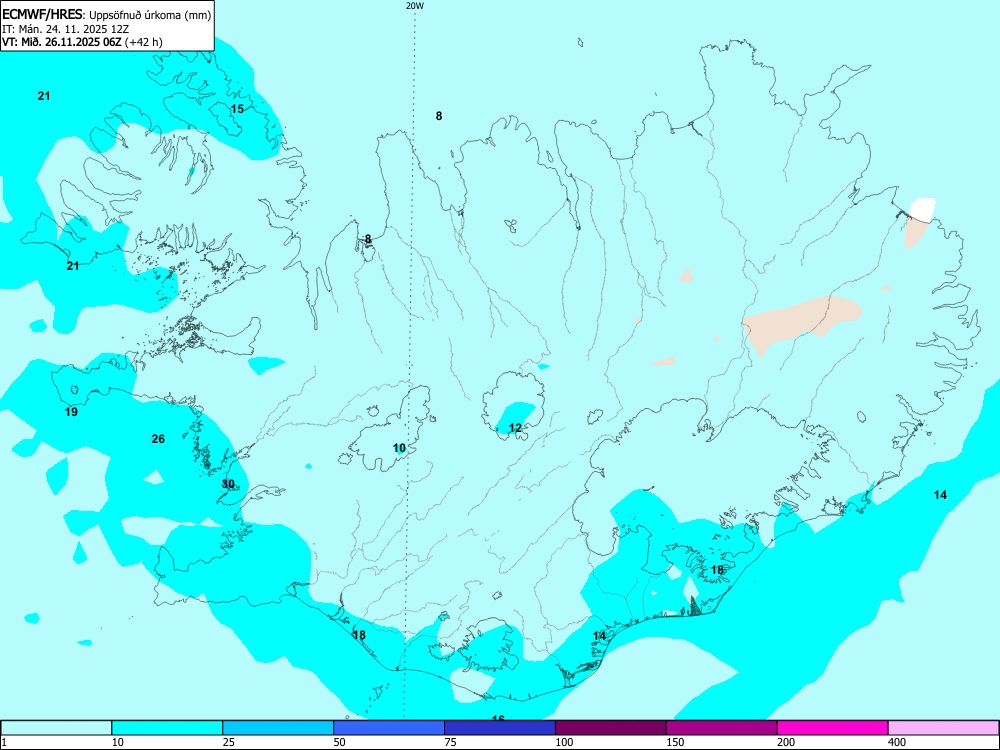Click the '14' value on the south coast
The image size is (1000, 750).
(x=599, y=636)
